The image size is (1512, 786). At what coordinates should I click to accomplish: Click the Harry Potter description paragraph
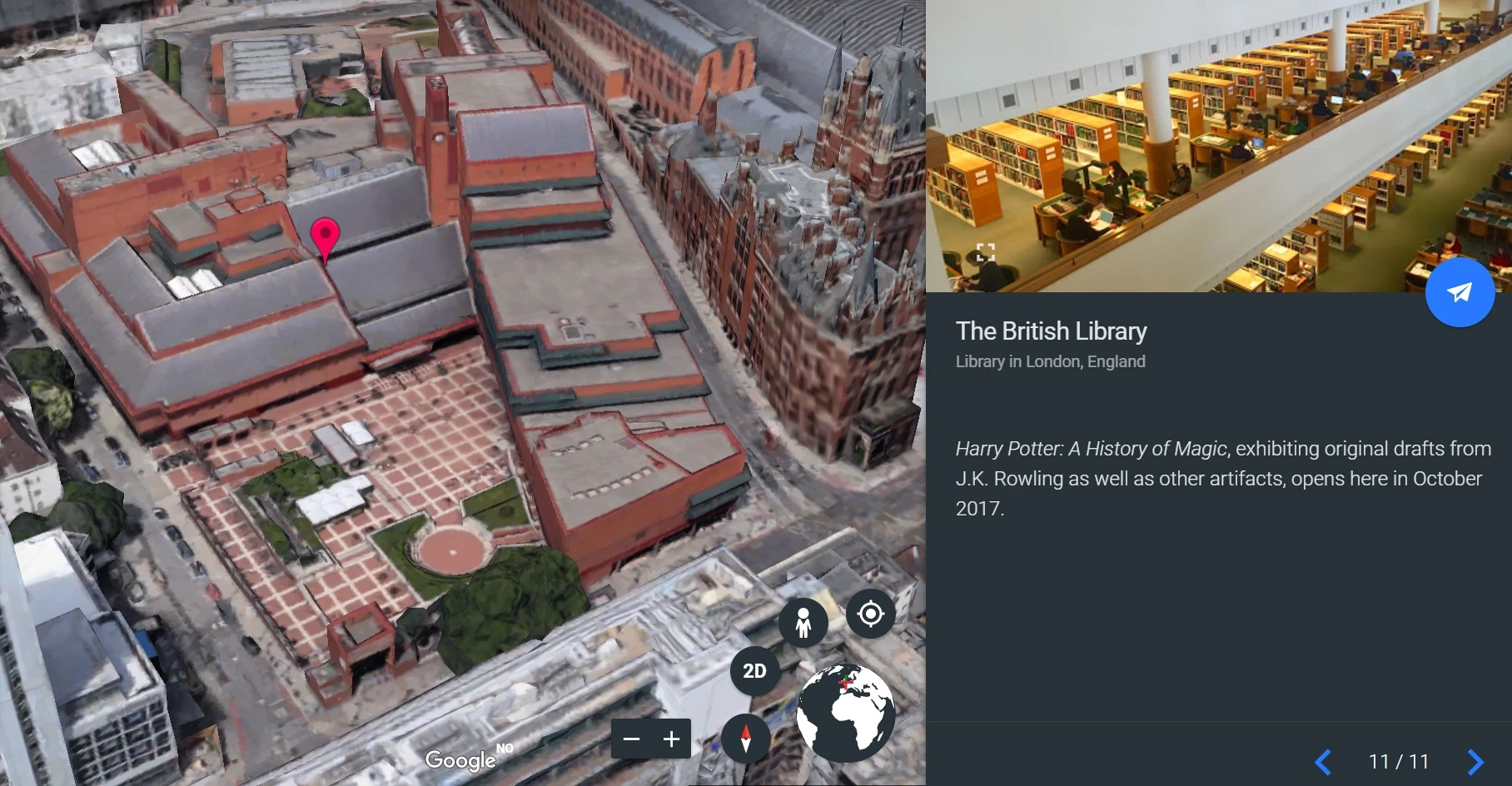(x=1223, y=478)
